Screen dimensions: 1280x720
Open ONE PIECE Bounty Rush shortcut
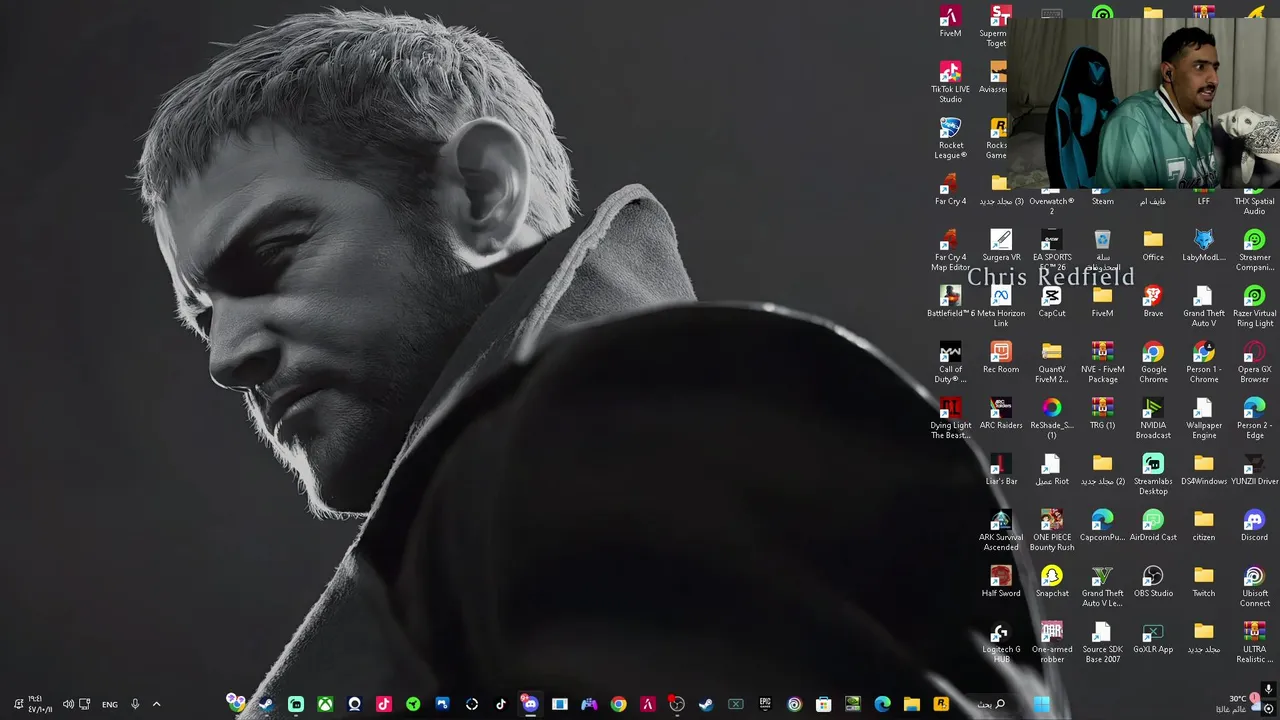pyautogui.click(x=1052, y=530)
